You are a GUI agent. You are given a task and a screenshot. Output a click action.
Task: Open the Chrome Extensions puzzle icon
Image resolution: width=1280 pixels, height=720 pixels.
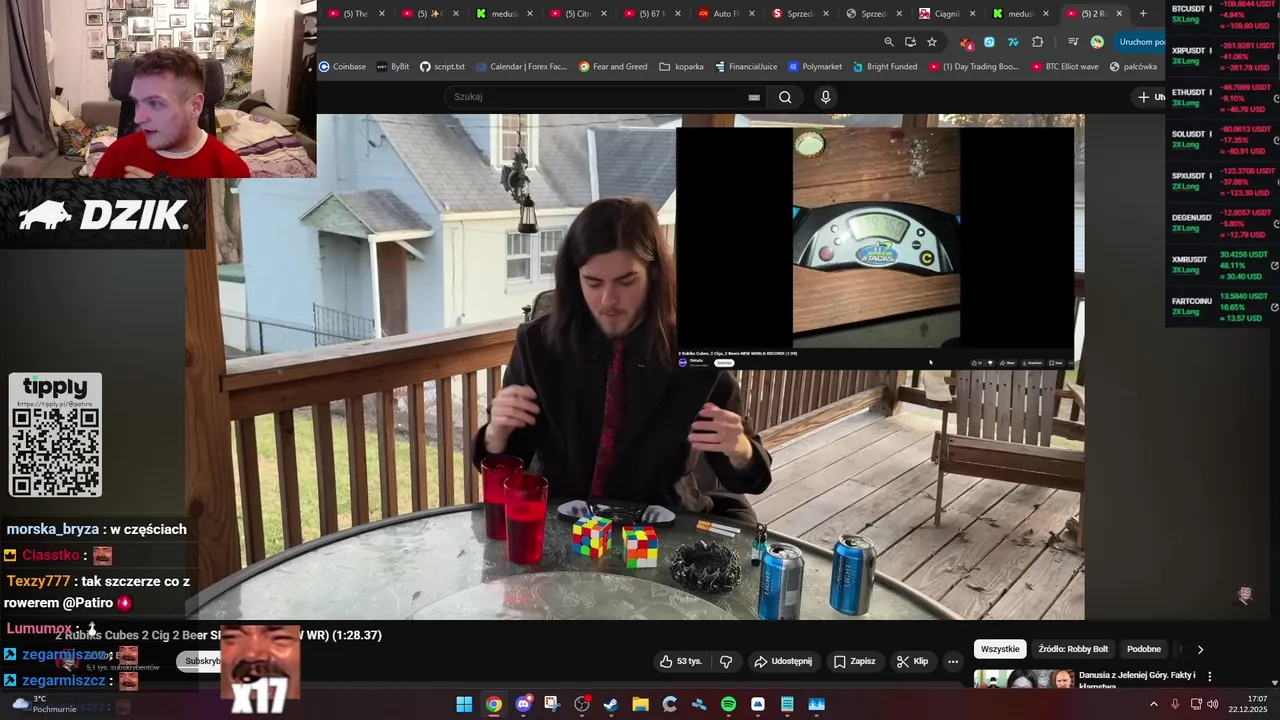[x=1037, y=42]
